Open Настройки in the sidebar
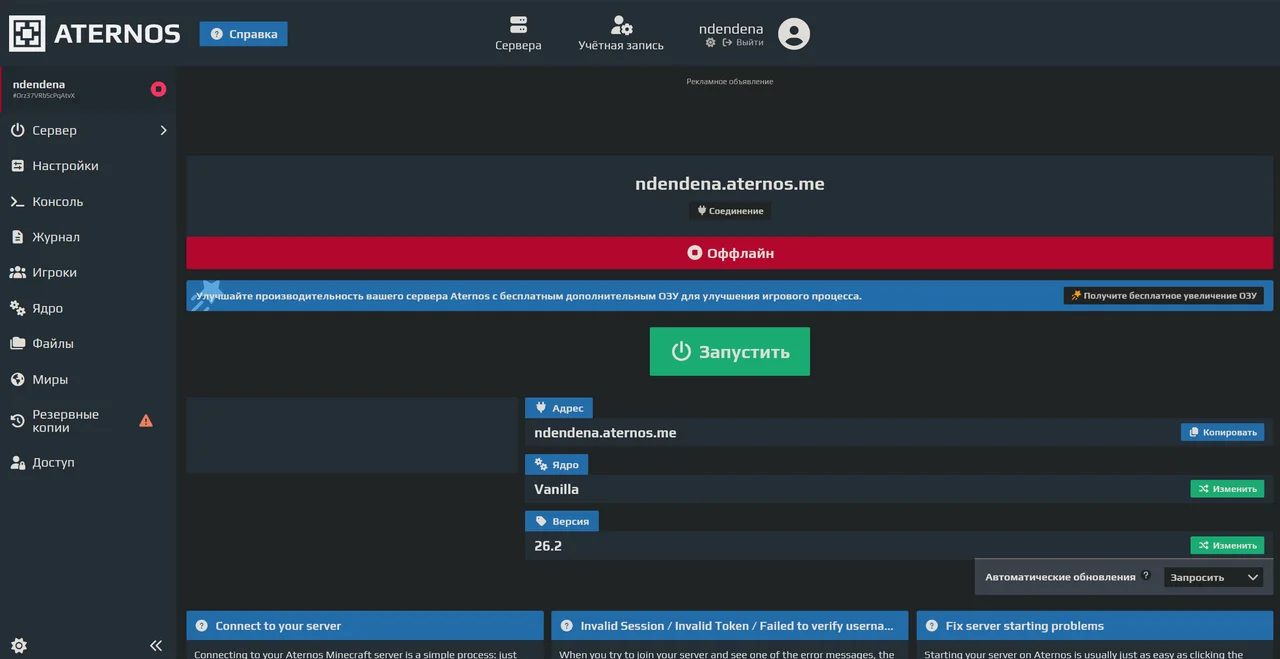The height and width of the screenshot is (659, 1280). tap(88, 166)
